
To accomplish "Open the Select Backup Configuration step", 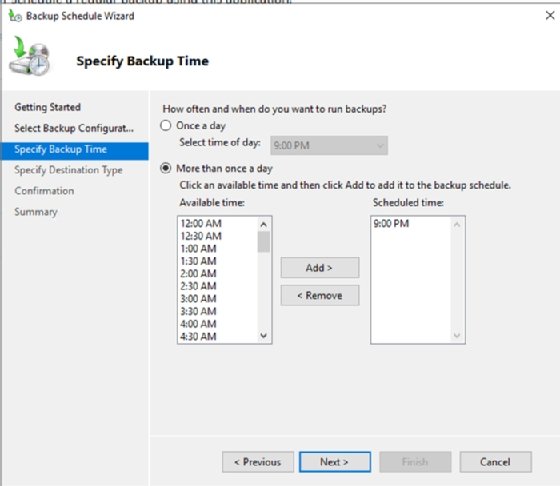I will pos(74,128).
